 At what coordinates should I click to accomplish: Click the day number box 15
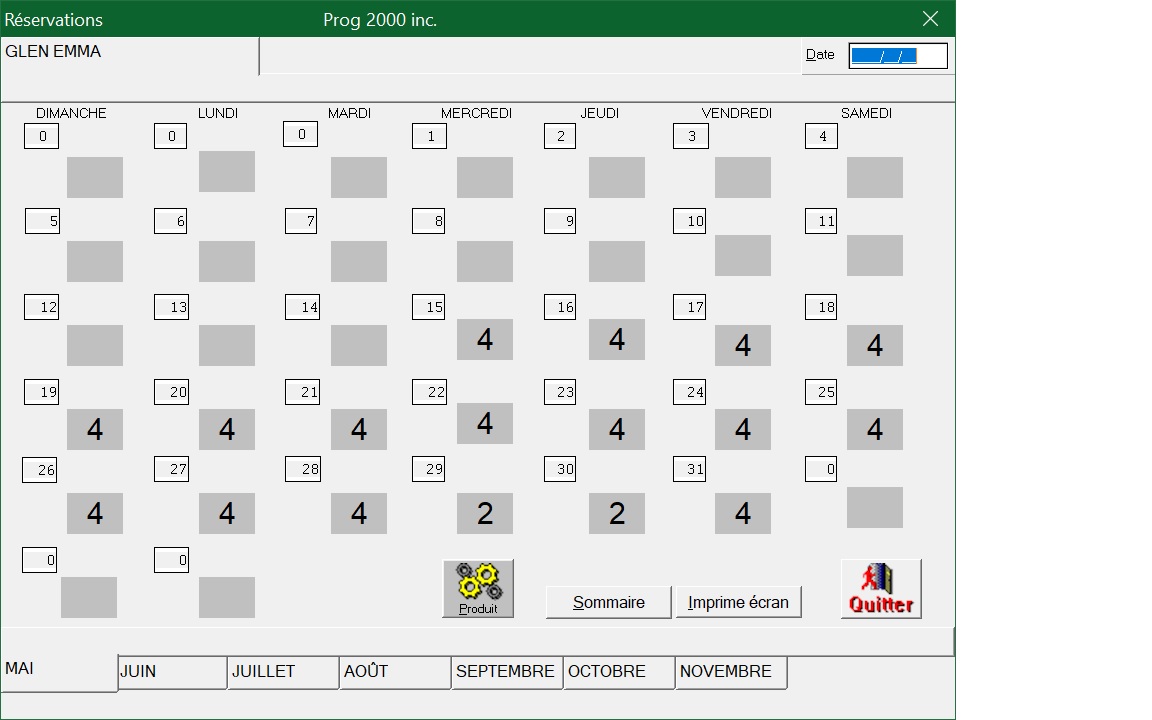430,307
